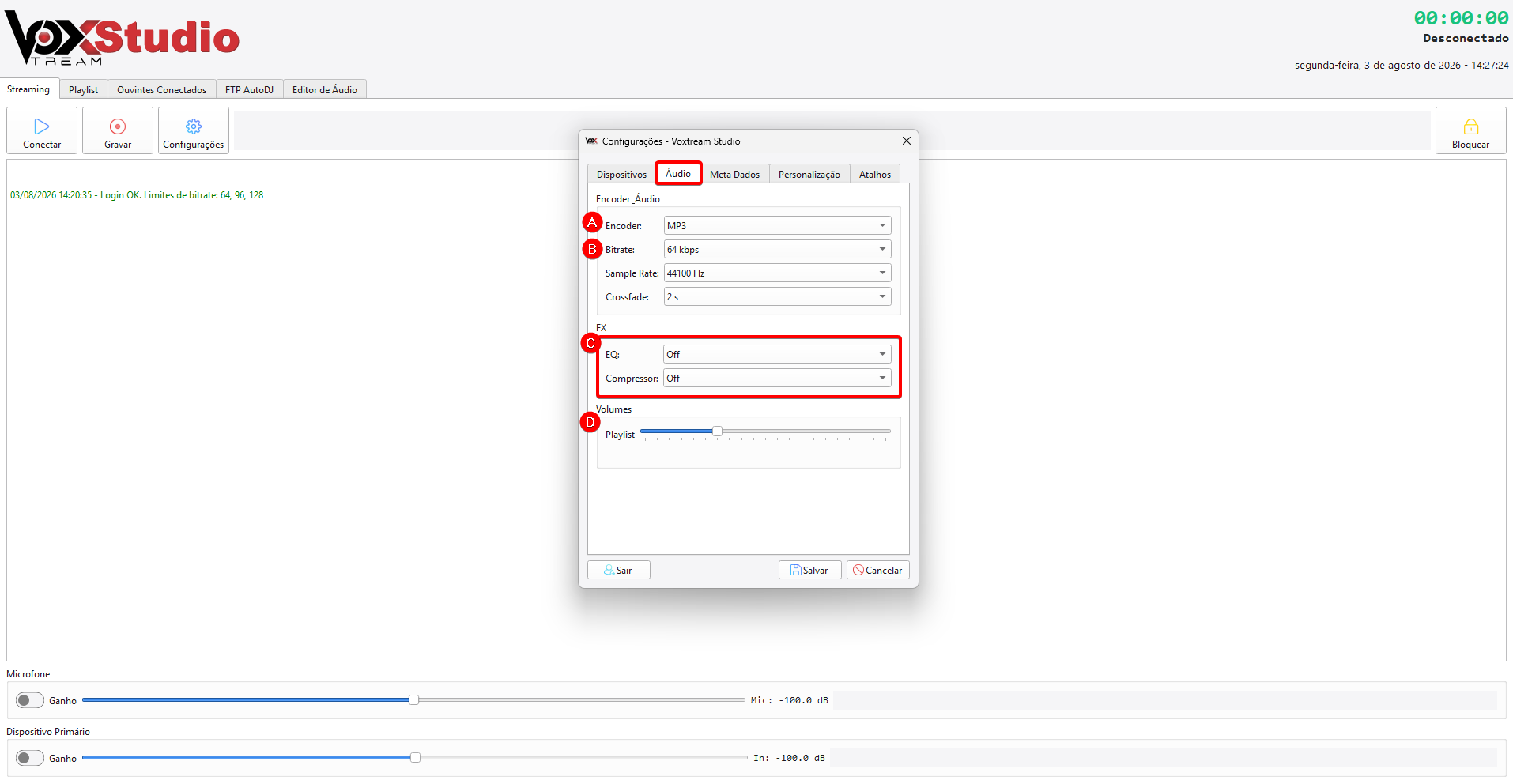Click the Microfone Ganho slider handle
This screenshot has height=784, width=1513.
(x=413, y=700)
